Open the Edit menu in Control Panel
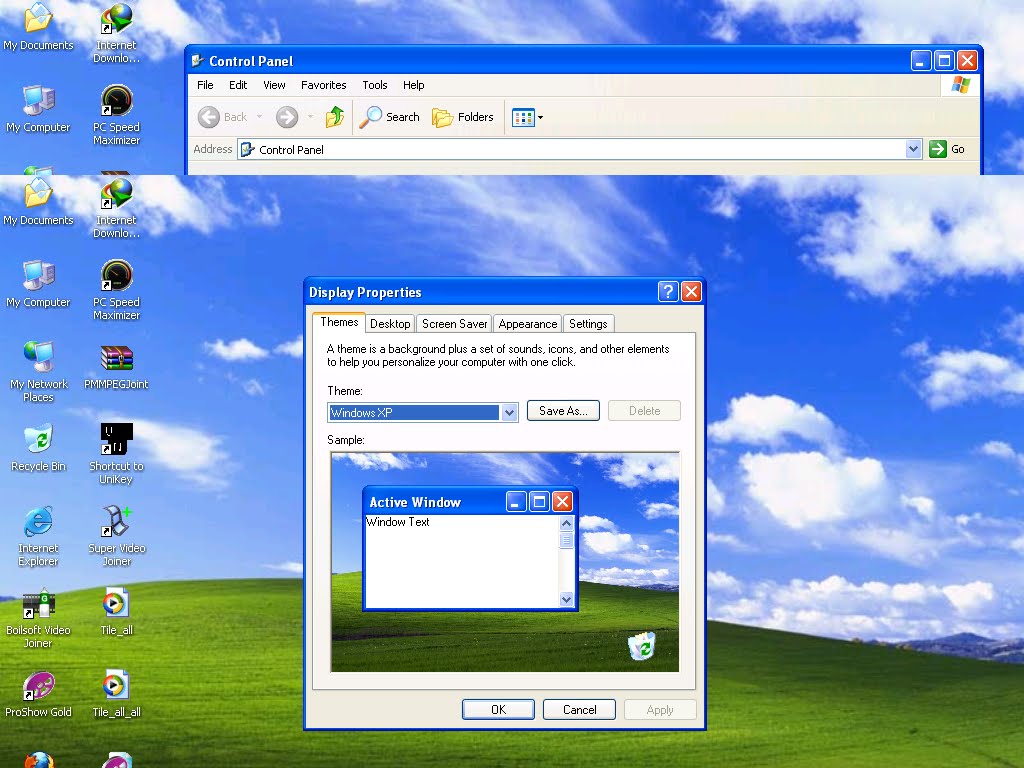 coord(238,85)
